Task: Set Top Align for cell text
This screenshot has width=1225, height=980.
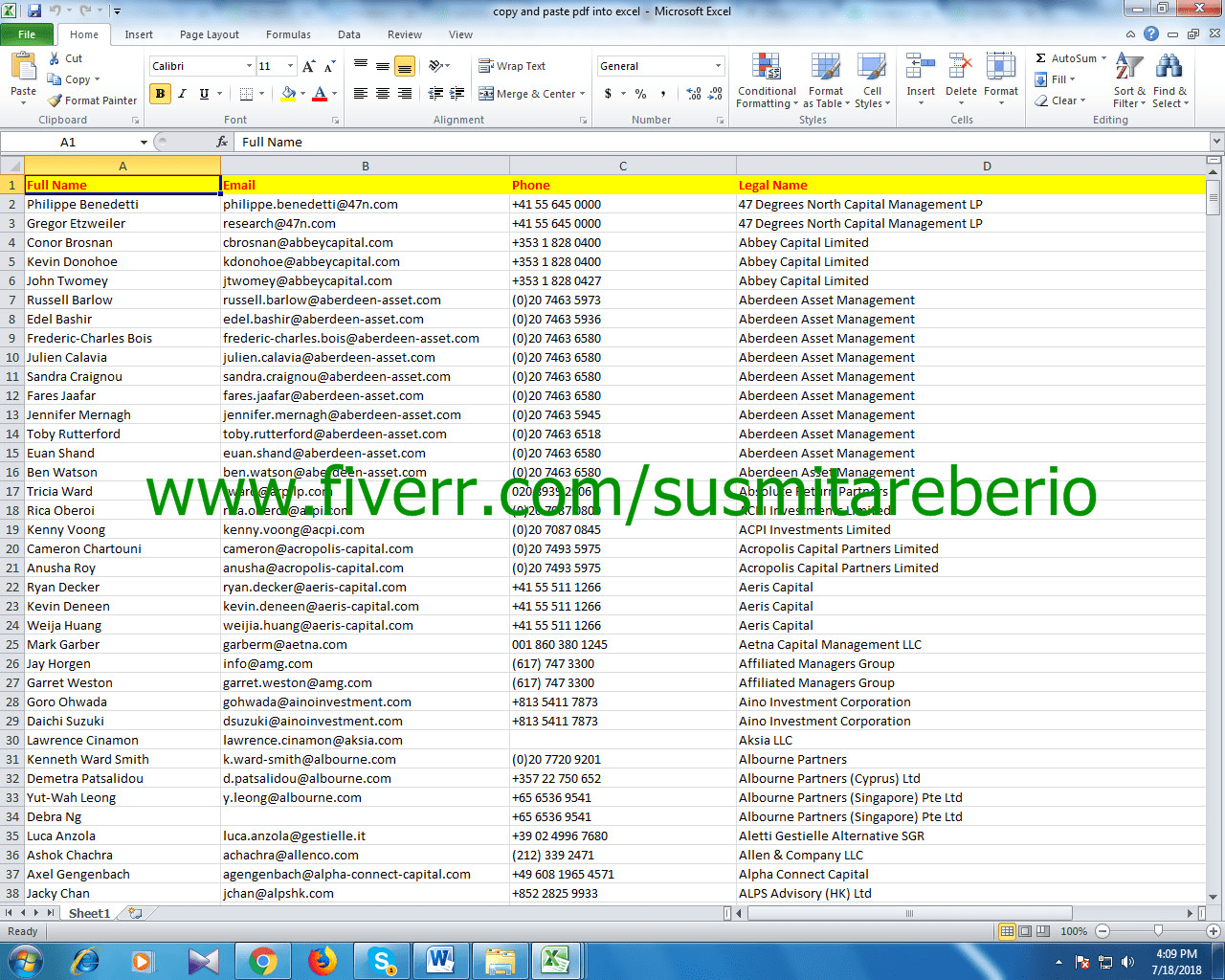Action: point(361,66)
